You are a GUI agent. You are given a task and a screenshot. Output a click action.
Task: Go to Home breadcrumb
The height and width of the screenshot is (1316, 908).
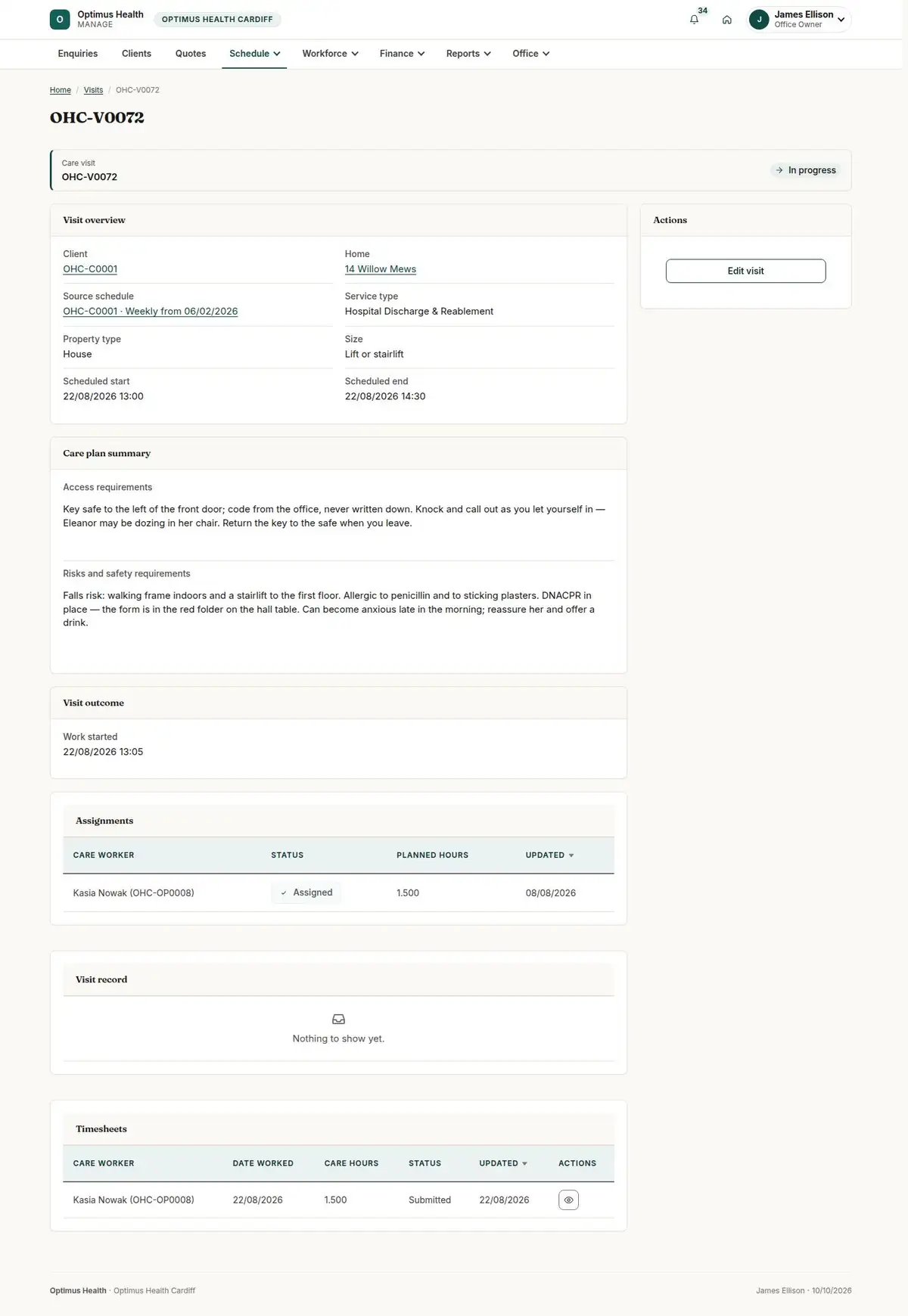(x=61, y=90)
